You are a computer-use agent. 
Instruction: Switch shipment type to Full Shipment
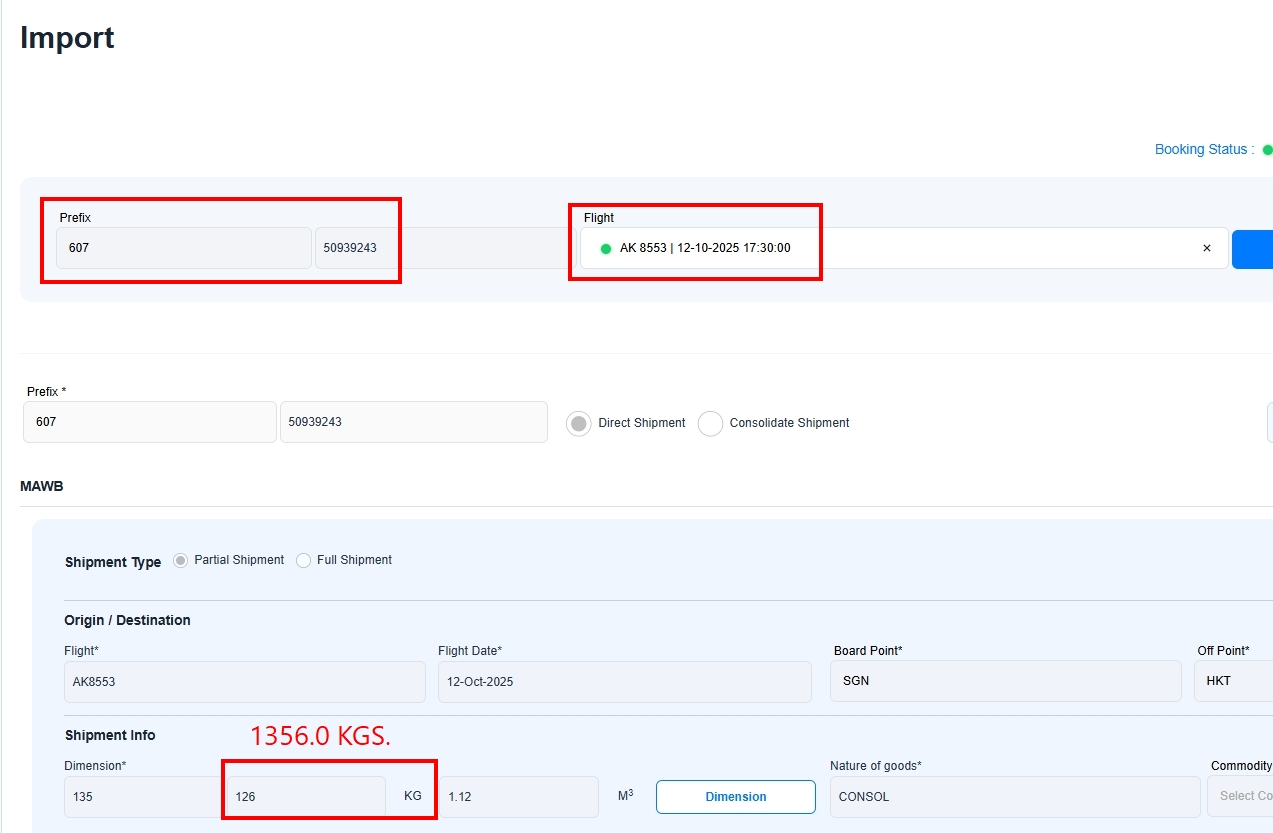coord(304,561)
